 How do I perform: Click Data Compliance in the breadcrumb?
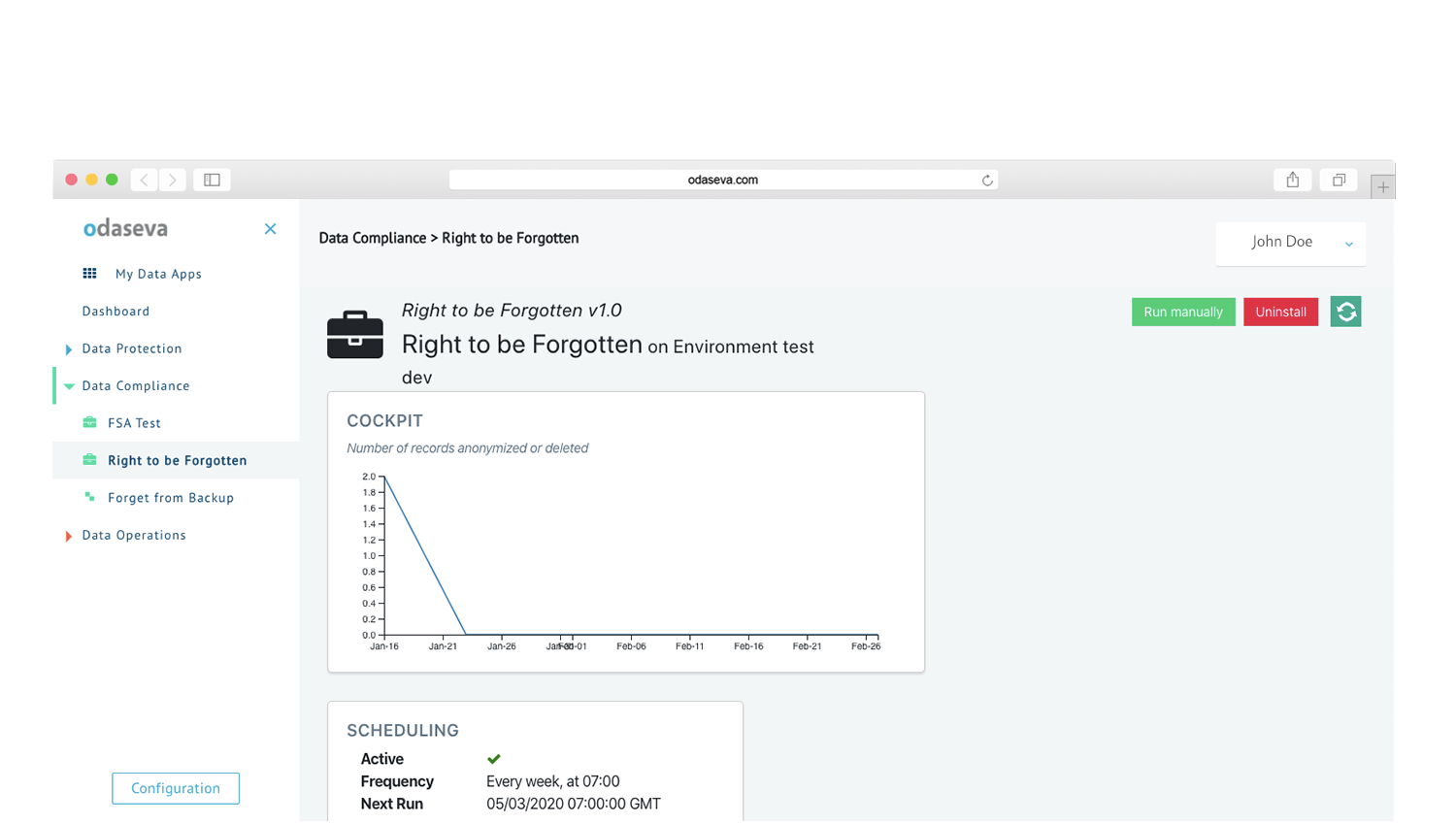[x=373, y=238]
